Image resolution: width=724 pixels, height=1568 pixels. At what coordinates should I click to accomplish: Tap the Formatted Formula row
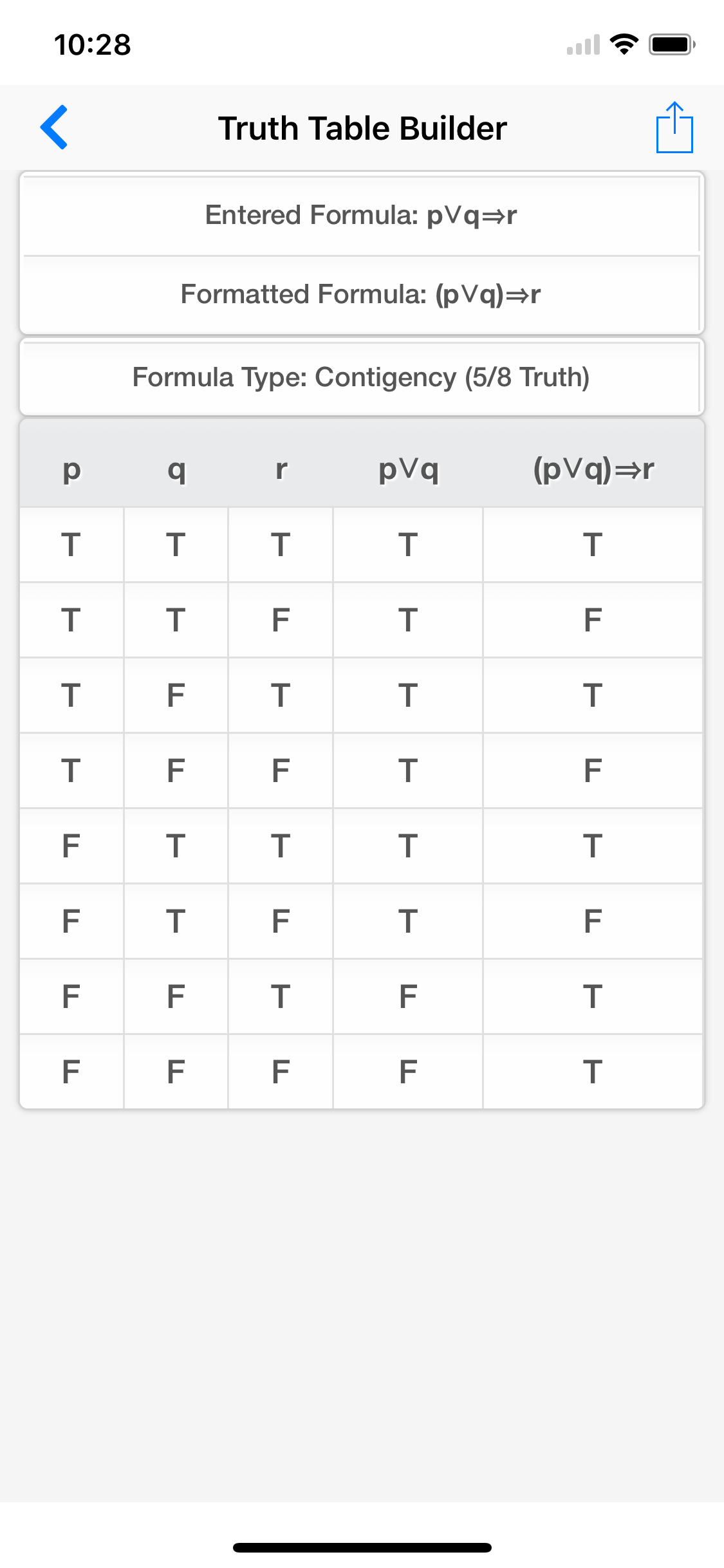pos(361,294)
